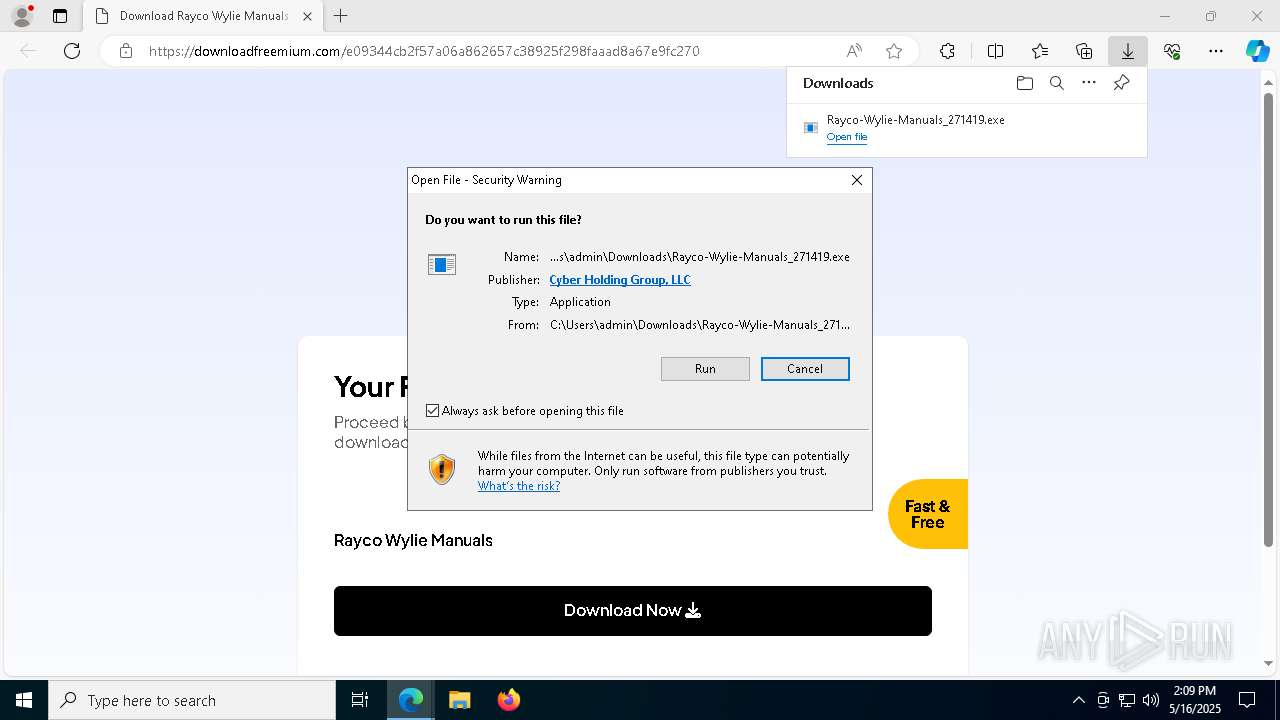Click the Edge profile avatar icon
1280x720 pixels.
coord(21,16)
